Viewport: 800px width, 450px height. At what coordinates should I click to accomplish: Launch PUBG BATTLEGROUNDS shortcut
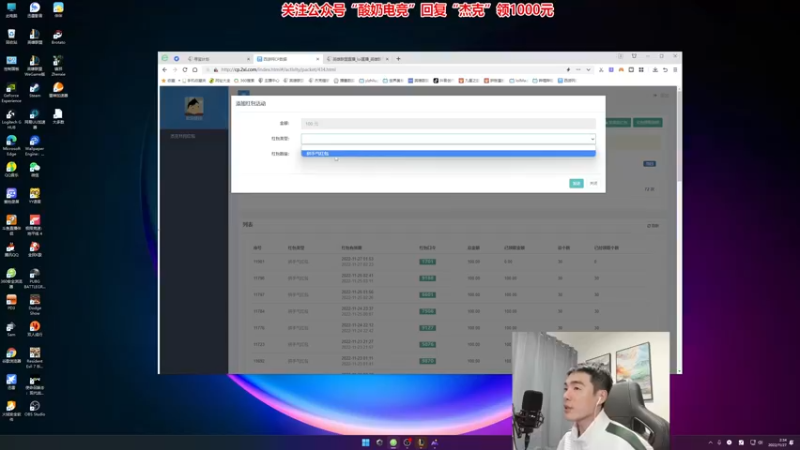tap(35, 279)
